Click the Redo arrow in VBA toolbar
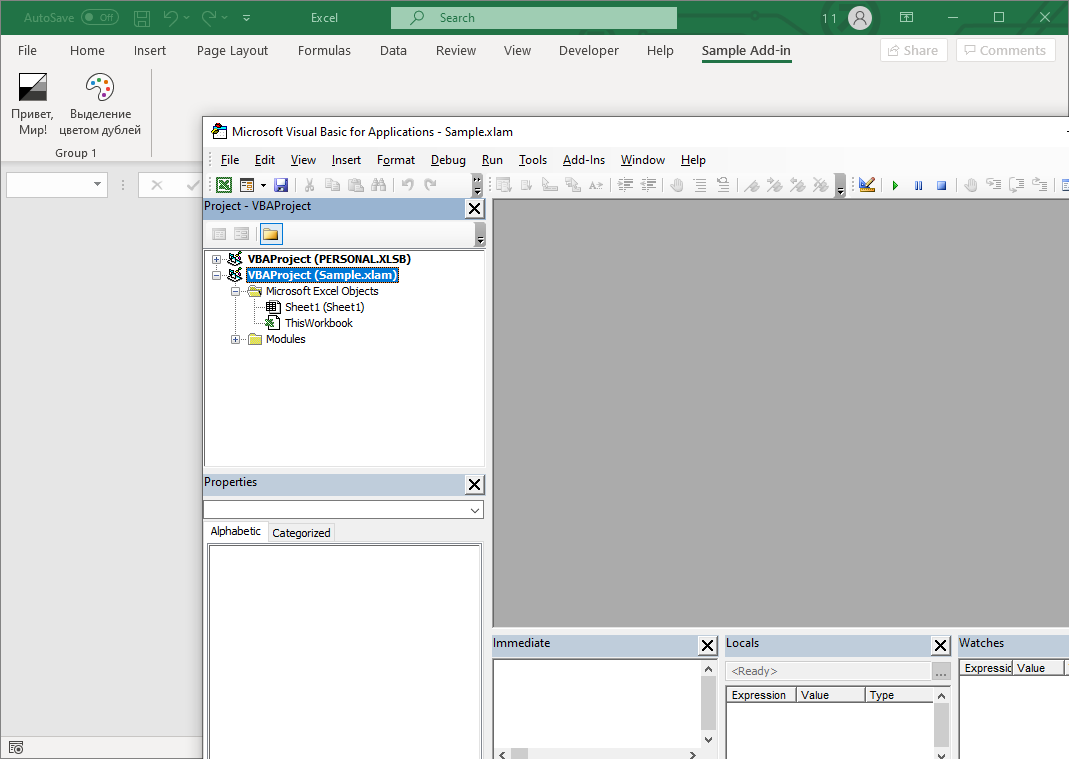1069x759 pixels. pyautogui.click(x=430, y=185)
